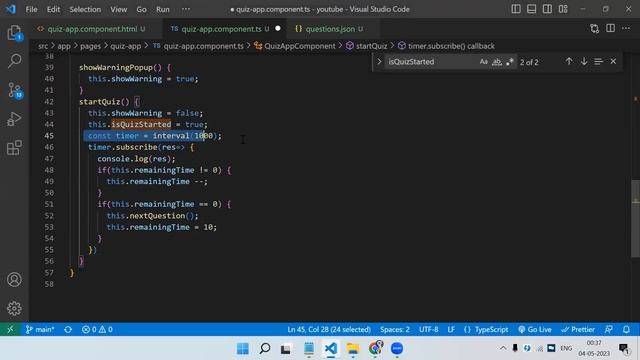Open changes compare icon in editor toolbar
Viewport: 640px width, 360px height.
click(595, 29)
